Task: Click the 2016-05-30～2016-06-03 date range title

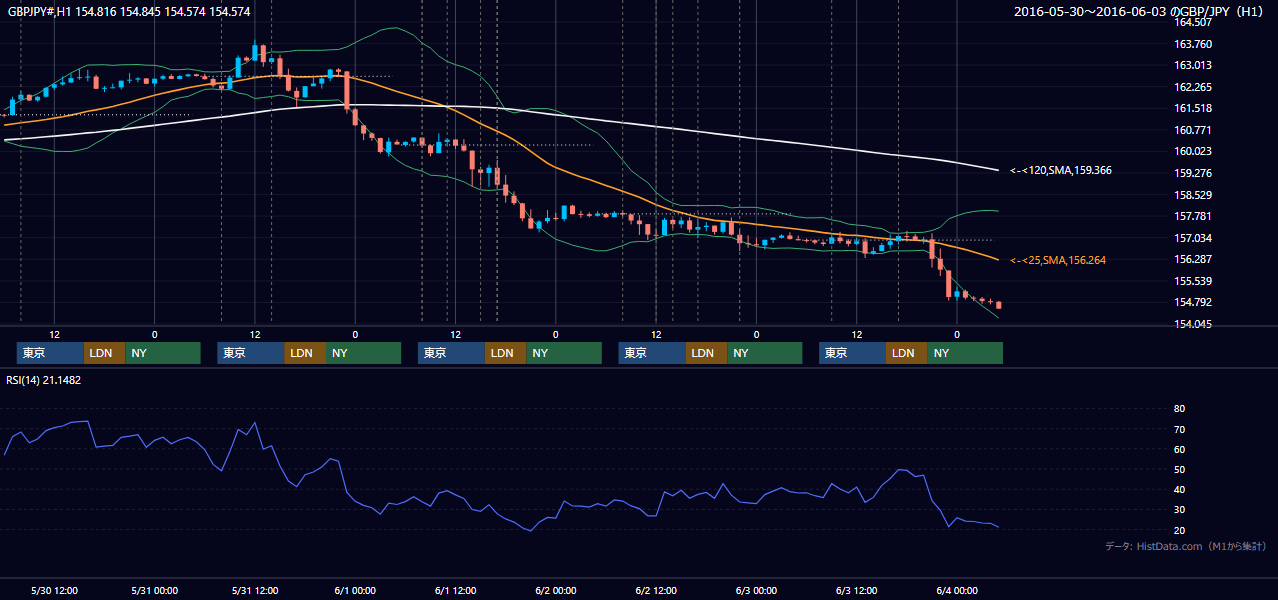Action: [x=1140, y=12]
